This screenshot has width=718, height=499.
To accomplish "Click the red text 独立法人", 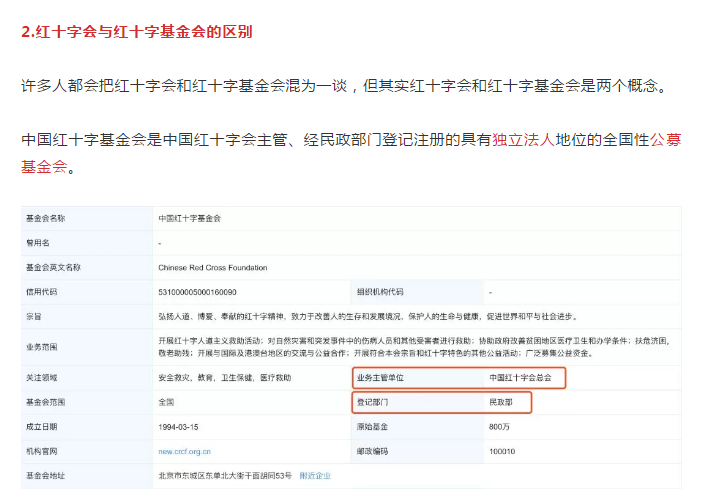I will point(523,140).
